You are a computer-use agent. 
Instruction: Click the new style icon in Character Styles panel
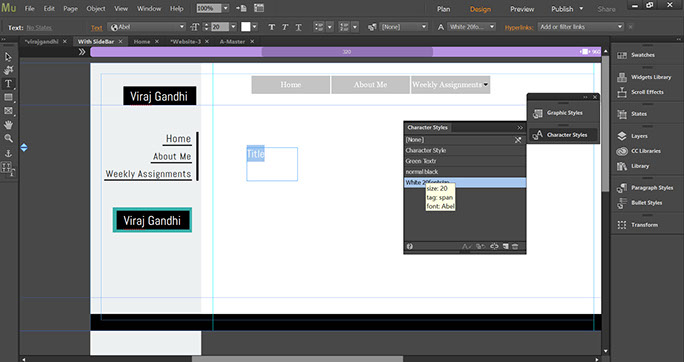505,246
